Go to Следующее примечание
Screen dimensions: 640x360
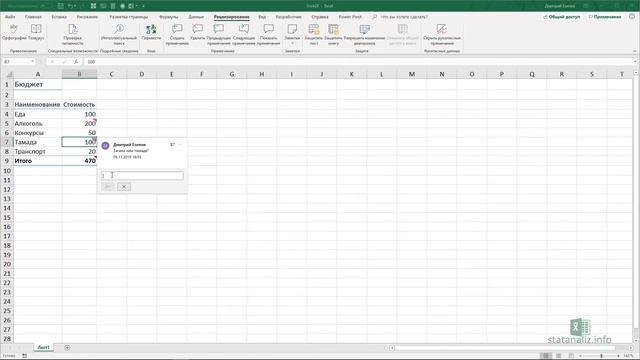click(244, 34)
